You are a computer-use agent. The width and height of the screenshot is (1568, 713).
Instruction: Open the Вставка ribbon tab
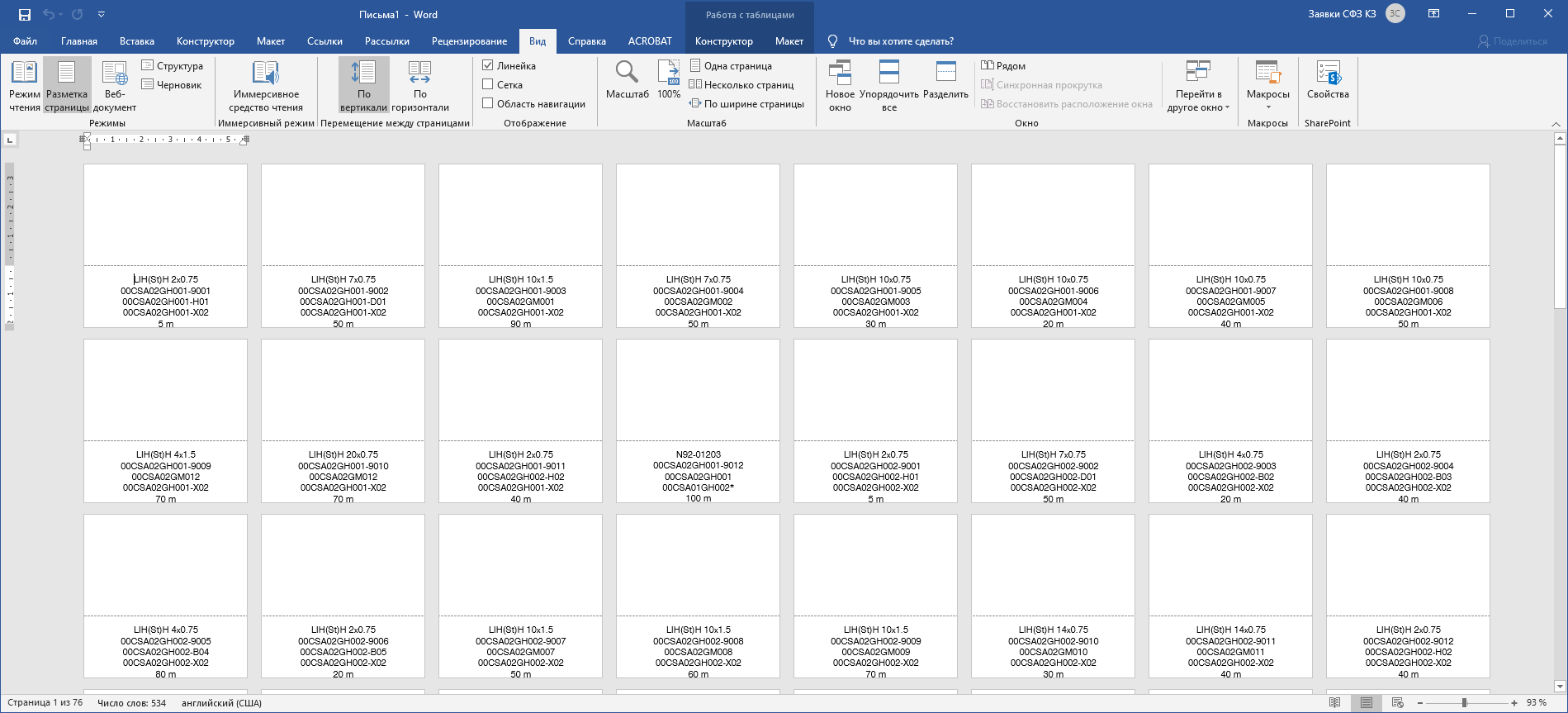point(137,41)
